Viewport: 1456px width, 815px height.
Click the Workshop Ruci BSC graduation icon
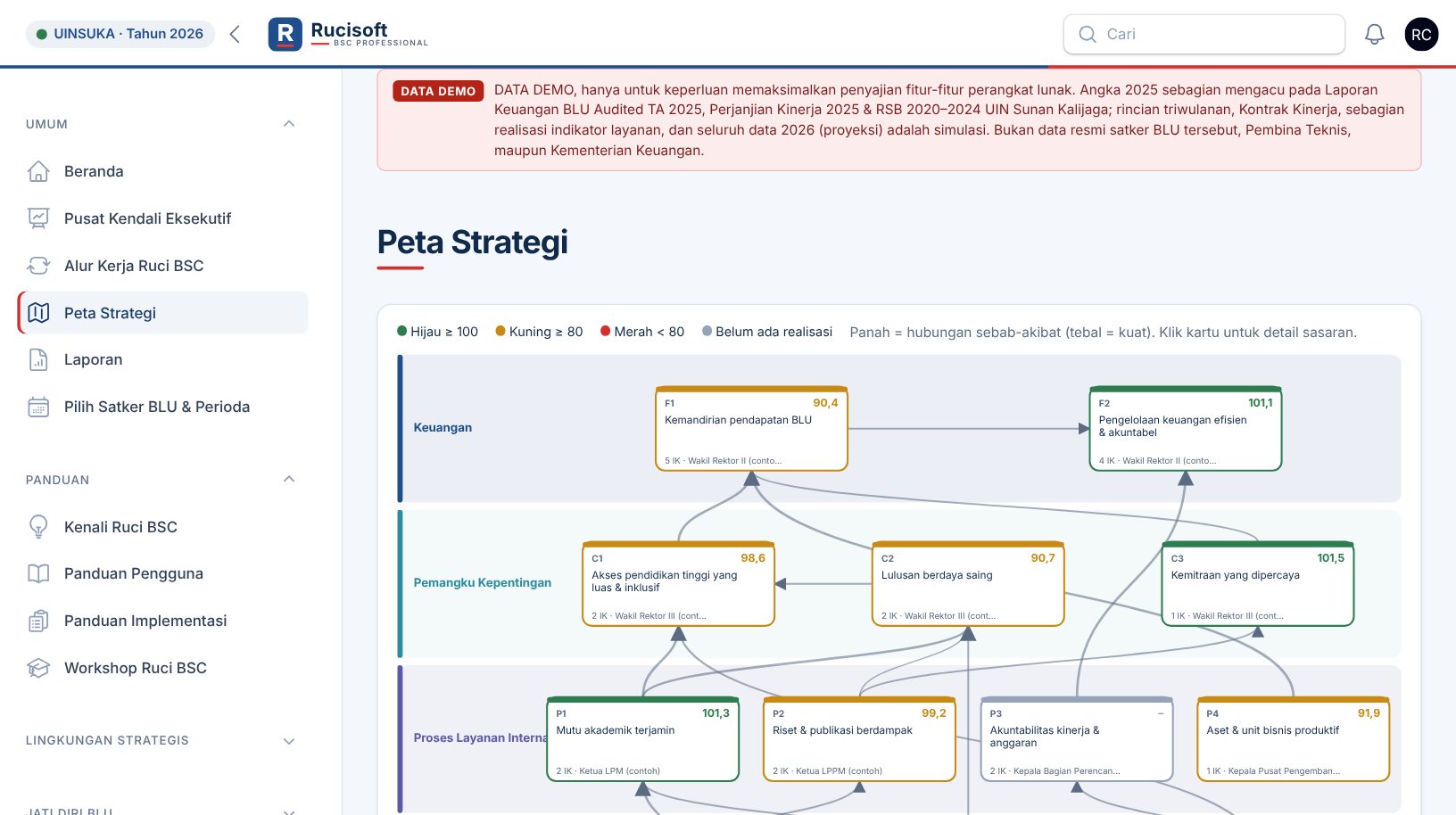[38, 668]
